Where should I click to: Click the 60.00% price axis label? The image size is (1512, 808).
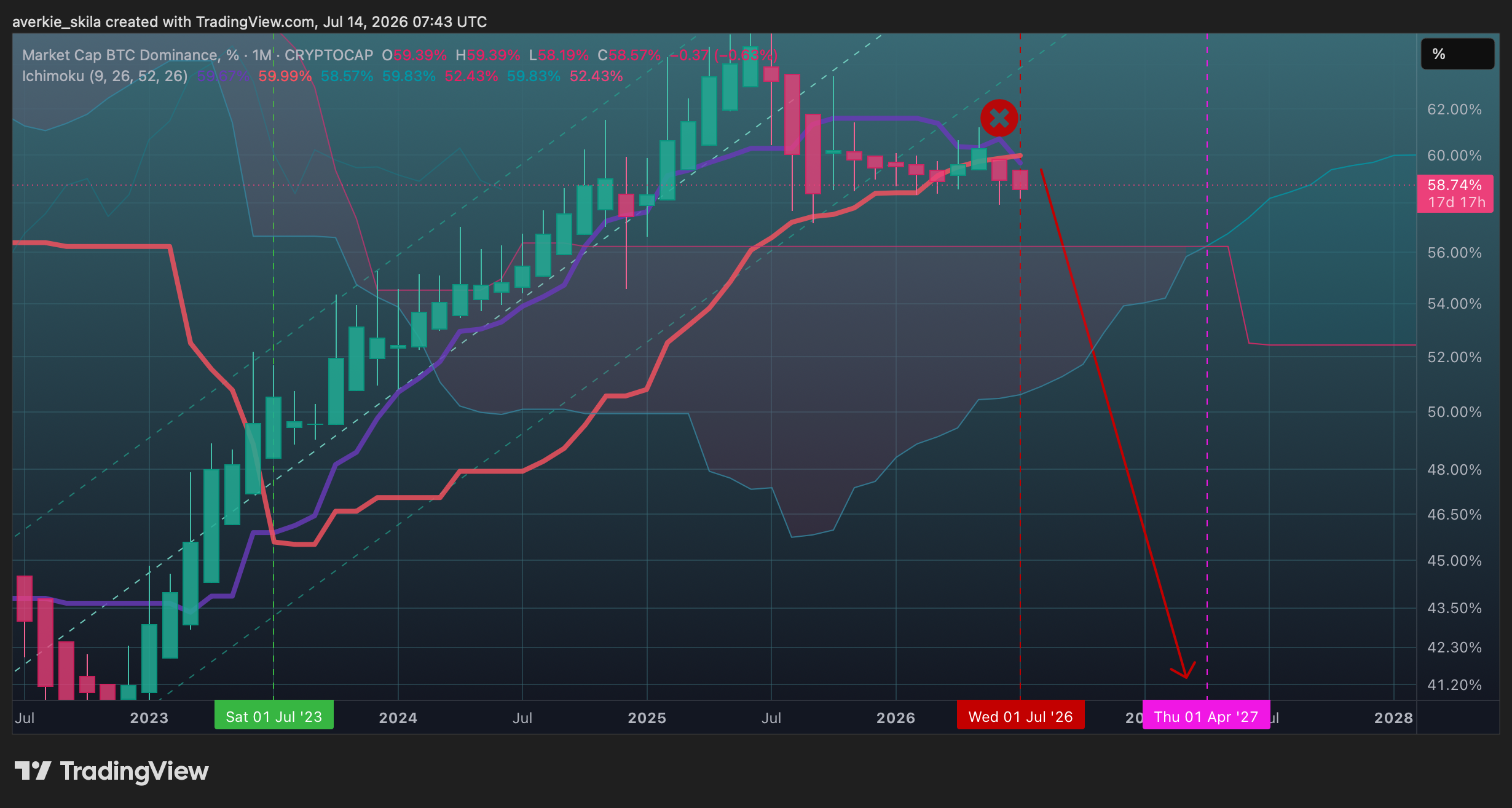1454,156
